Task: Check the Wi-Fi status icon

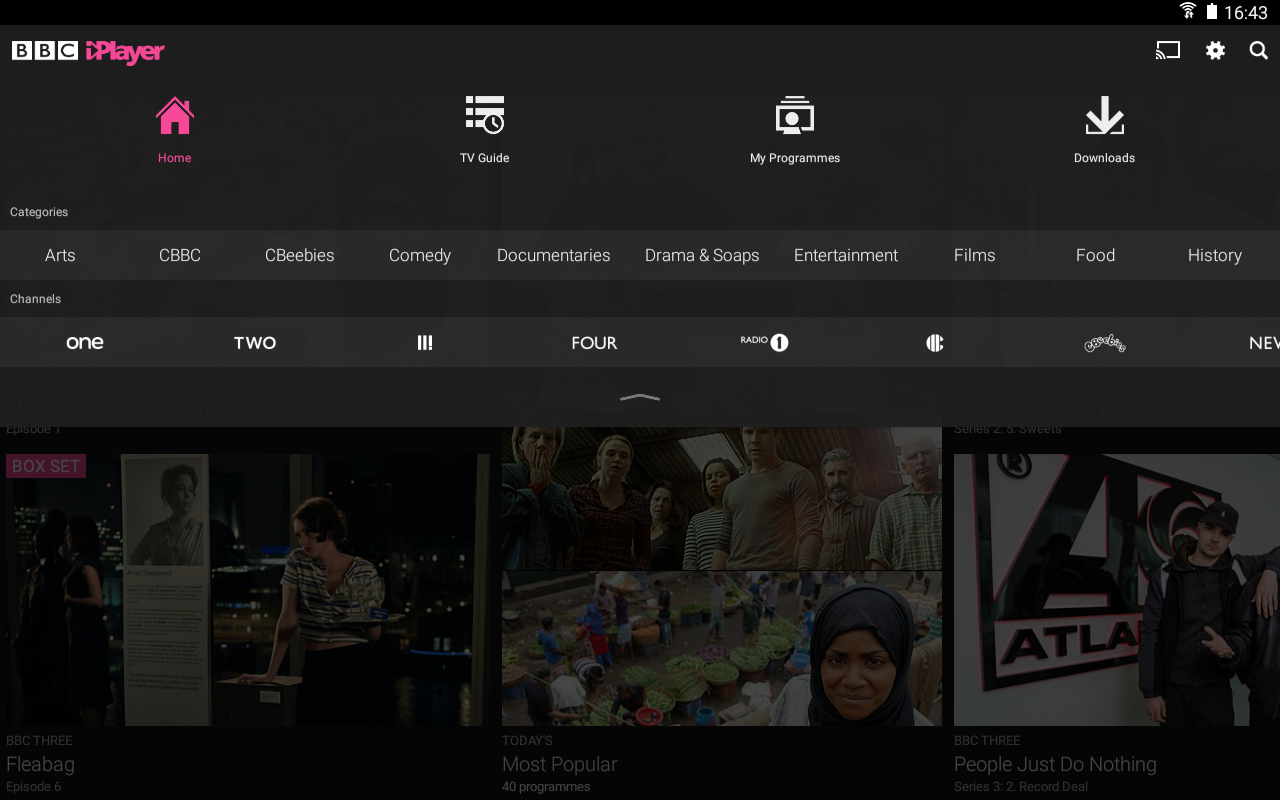Action: tap(1188, 11)
